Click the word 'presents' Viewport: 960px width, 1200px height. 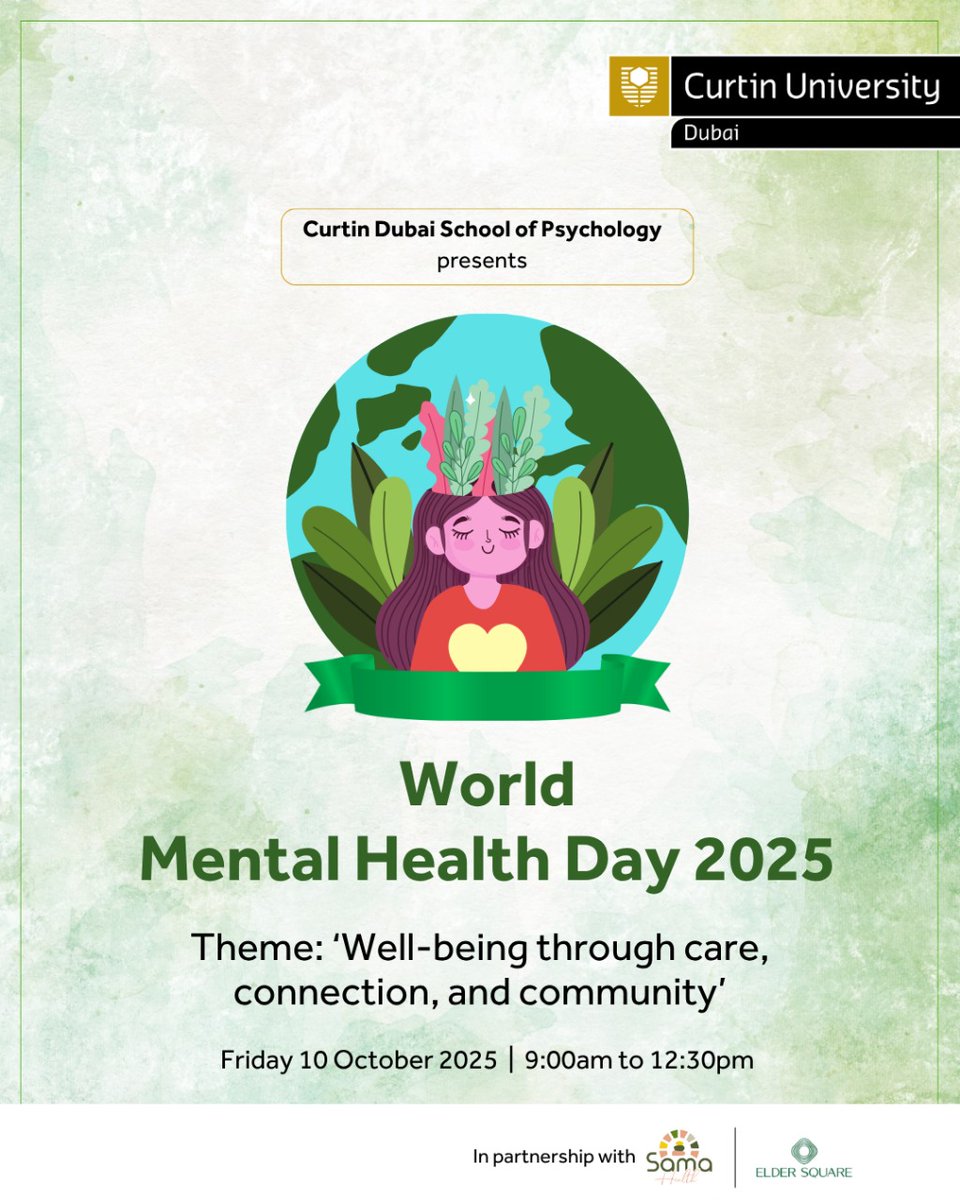[x=481, y=262]
